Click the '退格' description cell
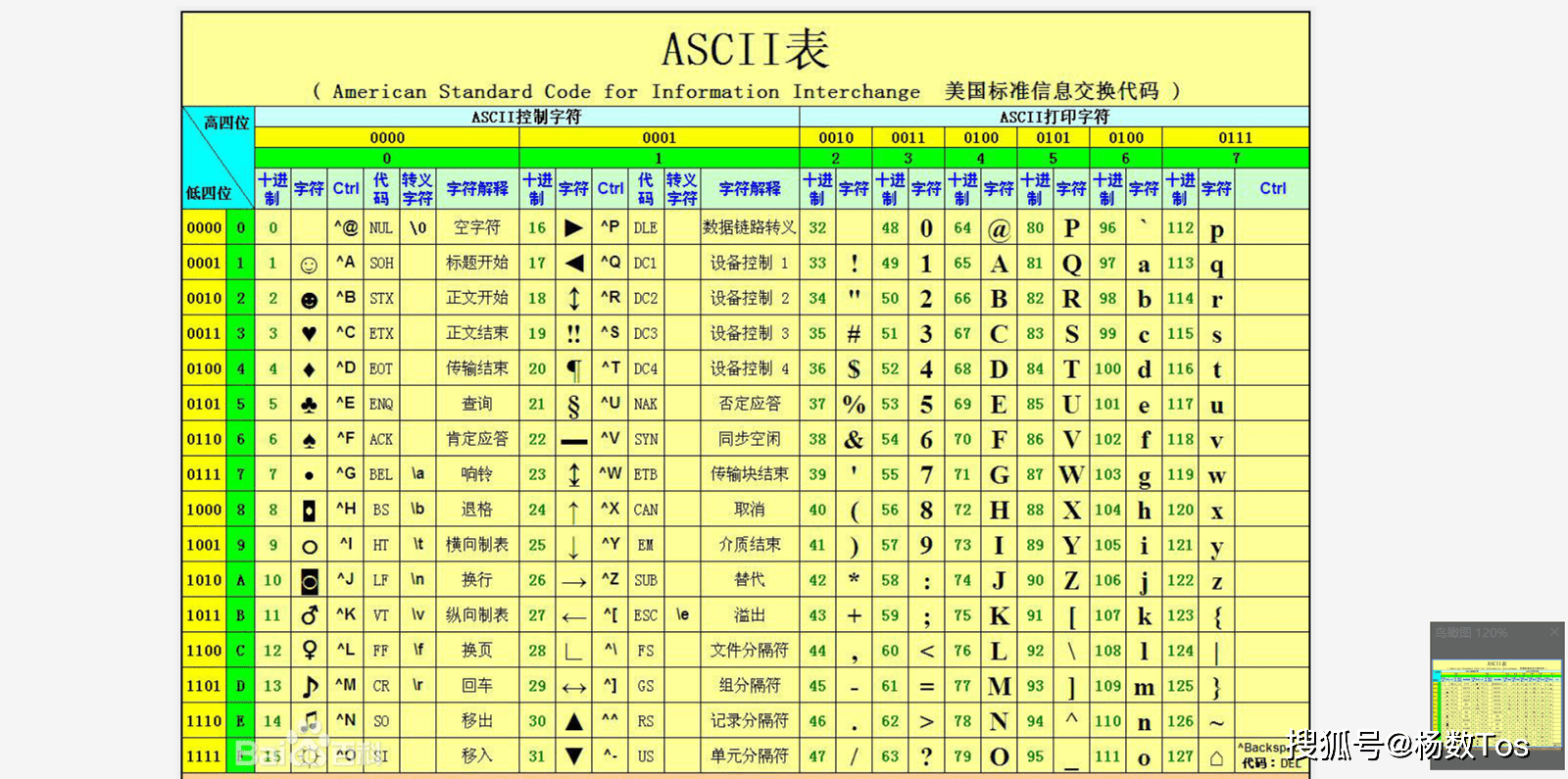This screenshot has width=1568, height=779. point(477,510)
